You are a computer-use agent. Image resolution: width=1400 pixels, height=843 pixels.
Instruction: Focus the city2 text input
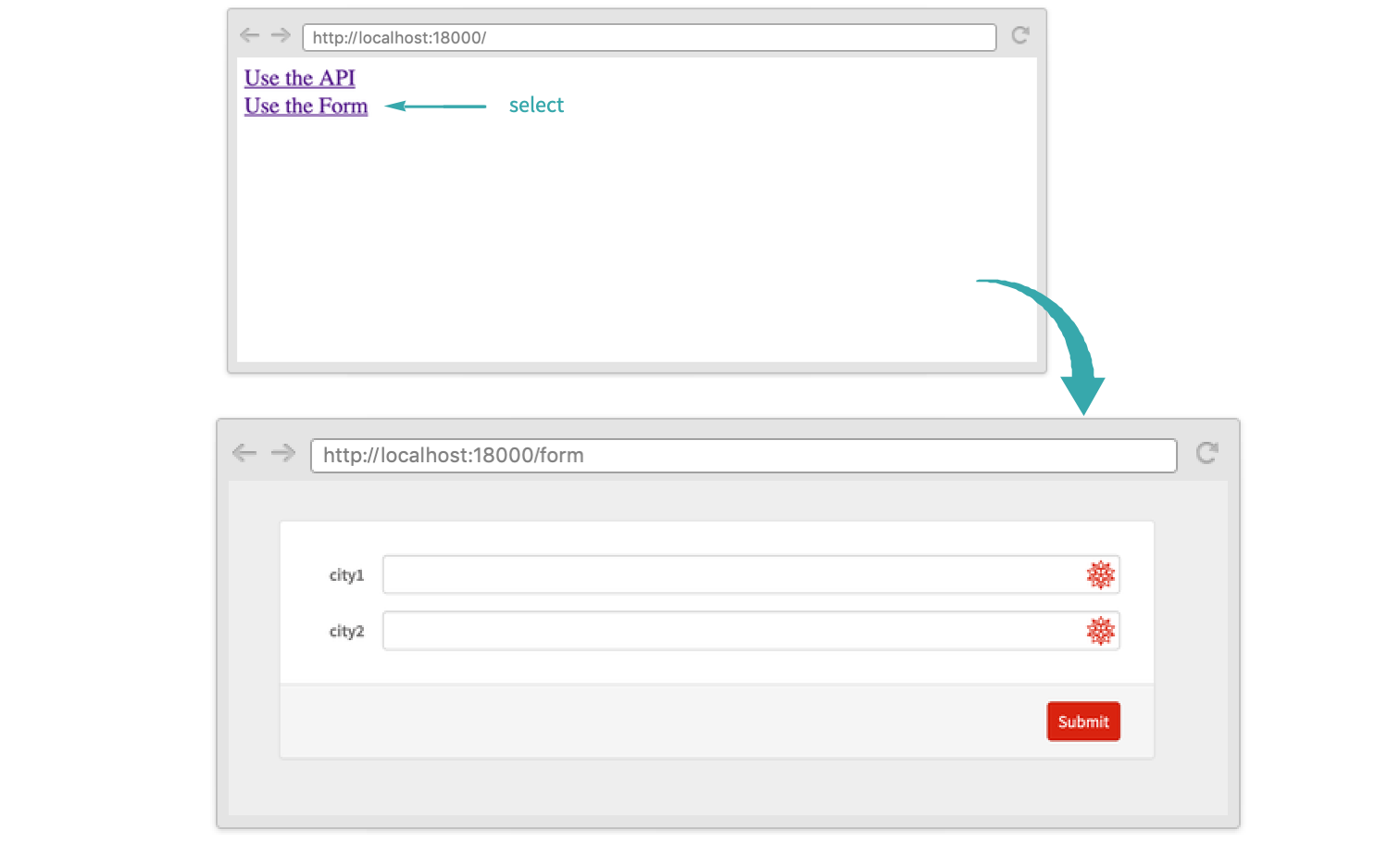click(731, 632)
